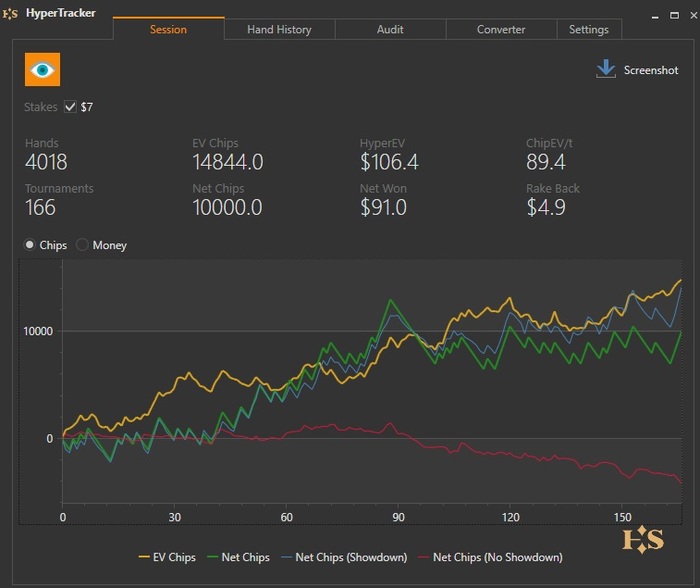Image resolution: width=700 pixels, height=588 pixels.
Task: Click the Net Chips legend entry
Action: point(238,557)
